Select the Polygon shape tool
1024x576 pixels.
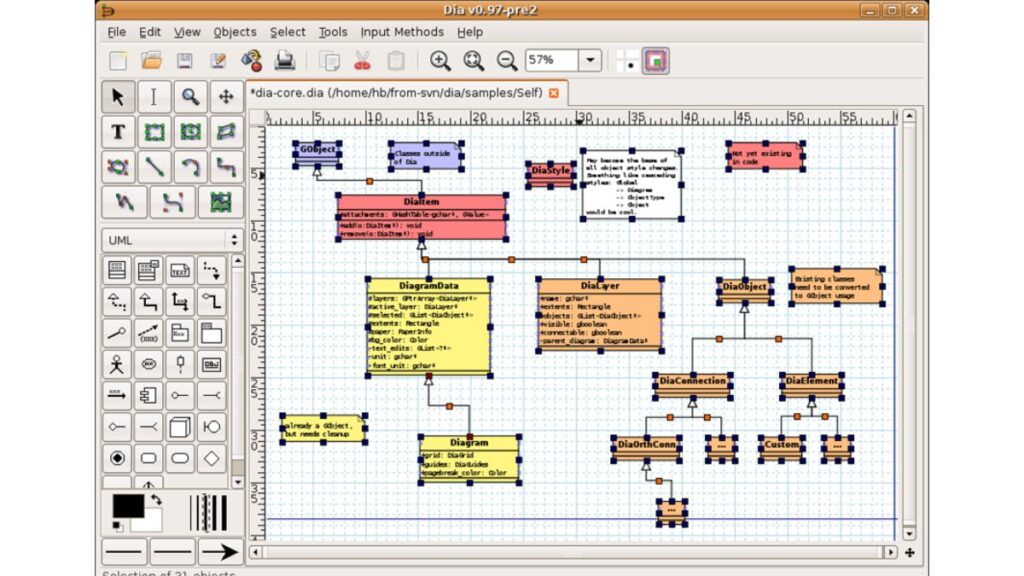click(x=226, y=132)
